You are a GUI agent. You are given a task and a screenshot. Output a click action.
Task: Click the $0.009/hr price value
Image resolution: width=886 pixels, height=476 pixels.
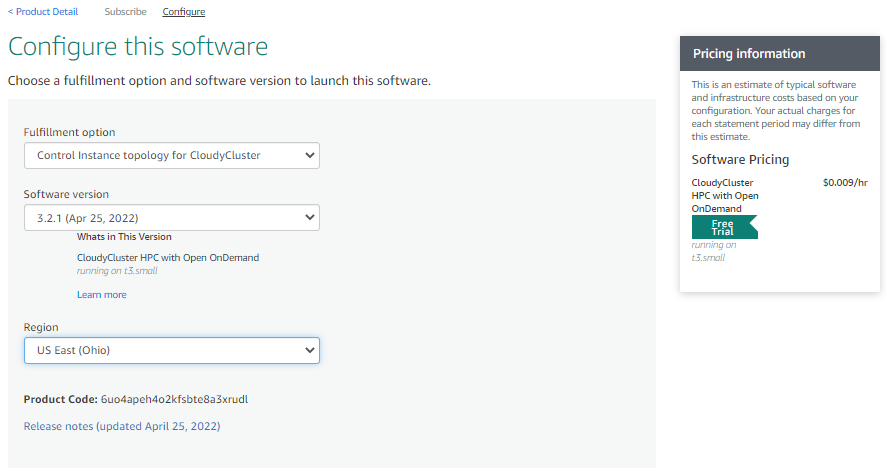845,183
